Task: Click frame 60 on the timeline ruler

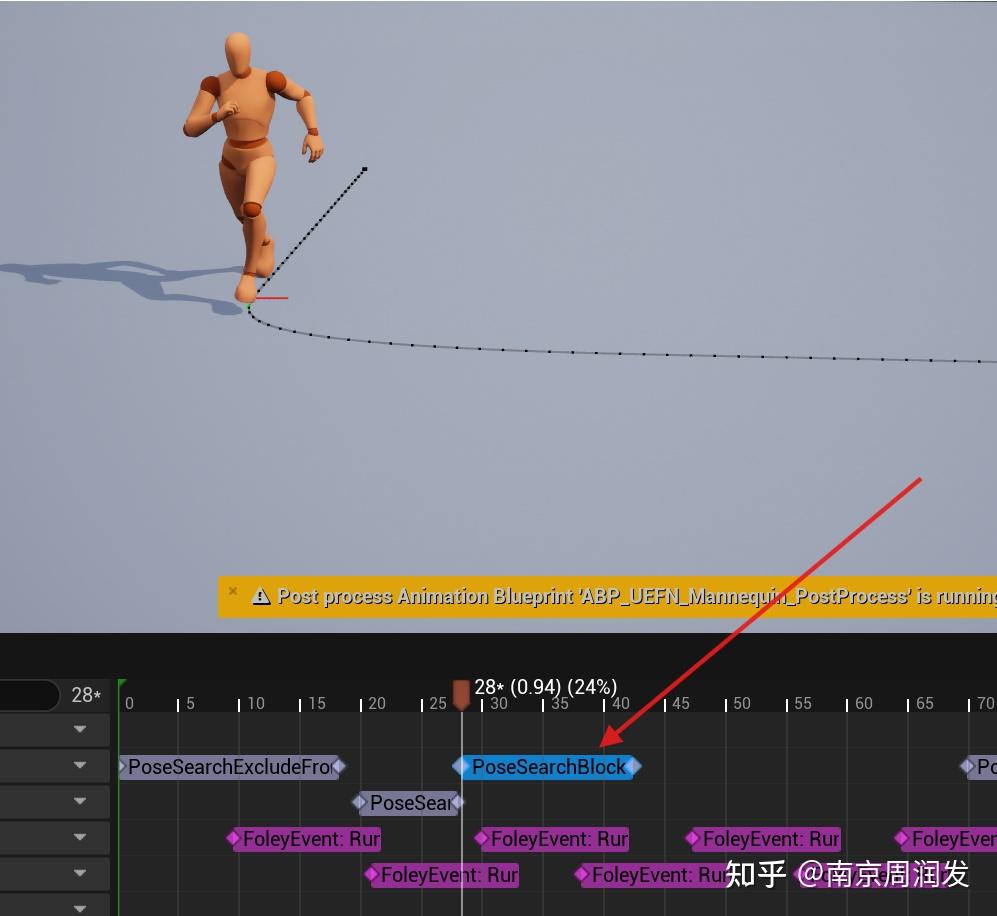Action: (863, 703)
